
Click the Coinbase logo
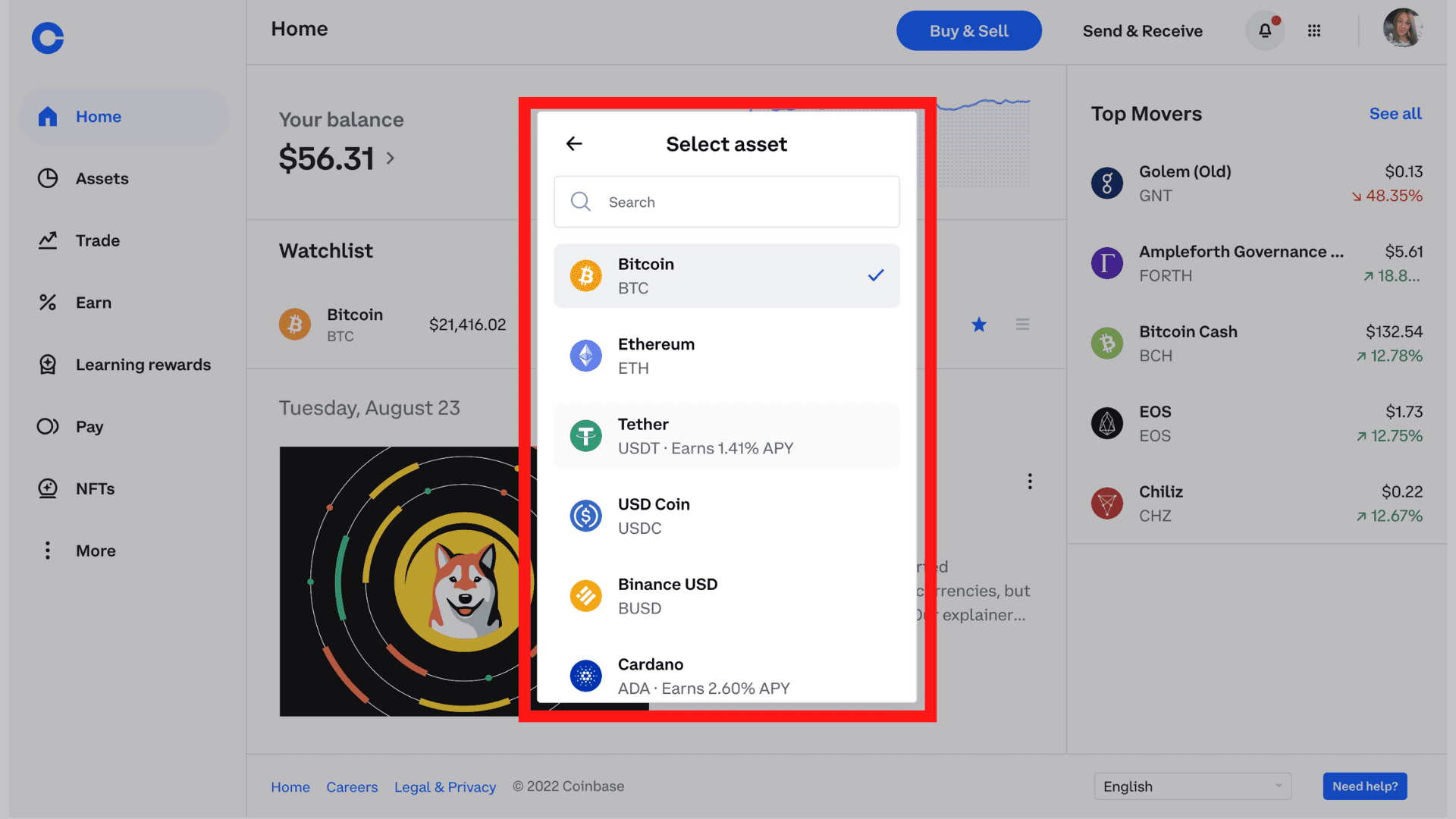(x=48, y=38)
